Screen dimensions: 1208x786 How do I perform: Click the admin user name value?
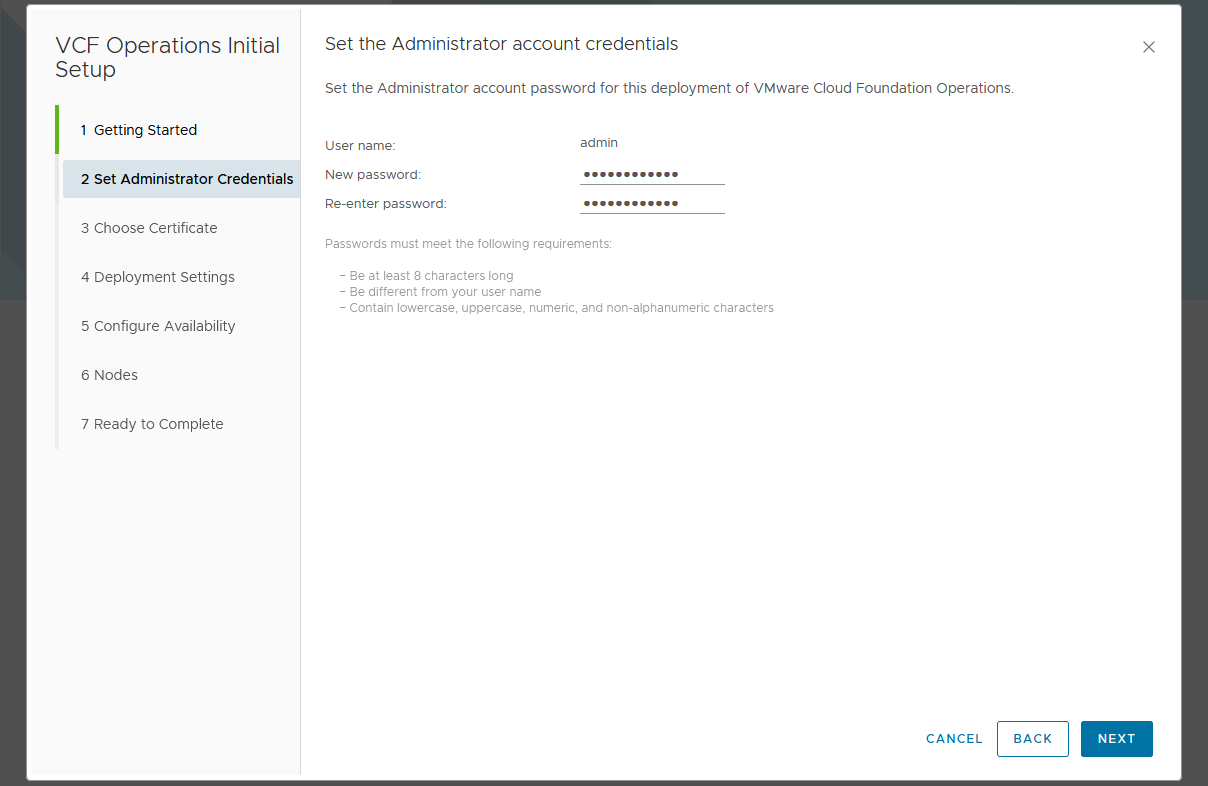[x=599, y=143]
